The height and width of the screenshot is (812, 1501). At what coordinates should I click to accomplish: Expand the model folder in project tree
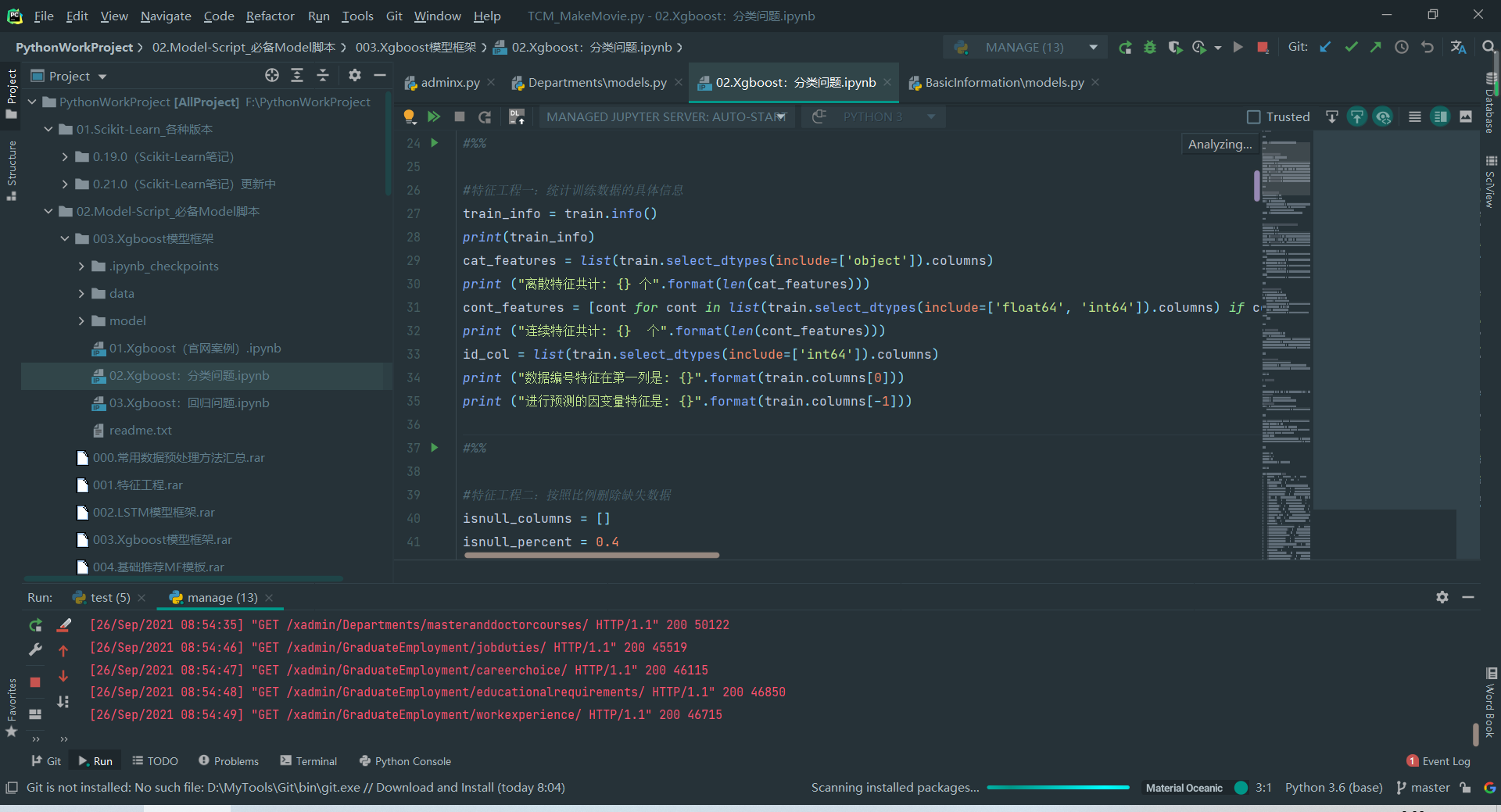[x=81, y=321]
